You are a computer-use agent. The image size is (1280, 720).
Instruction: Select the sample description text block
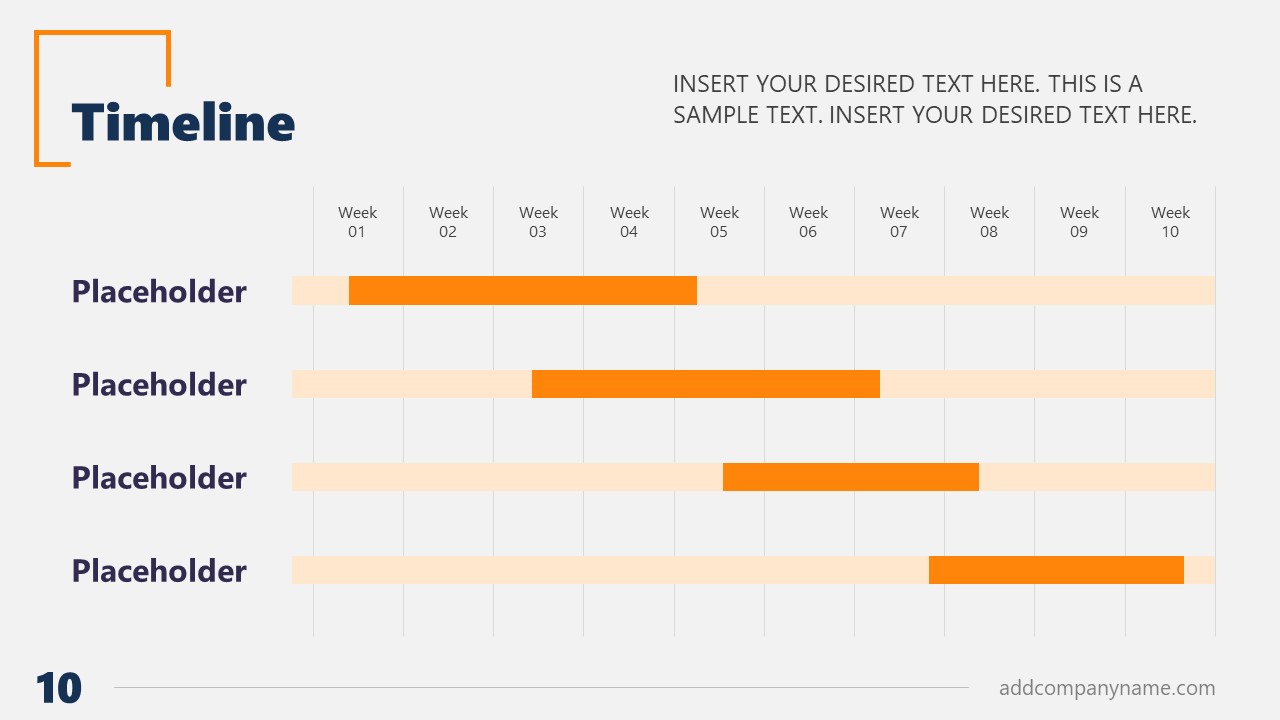(935, 99)
